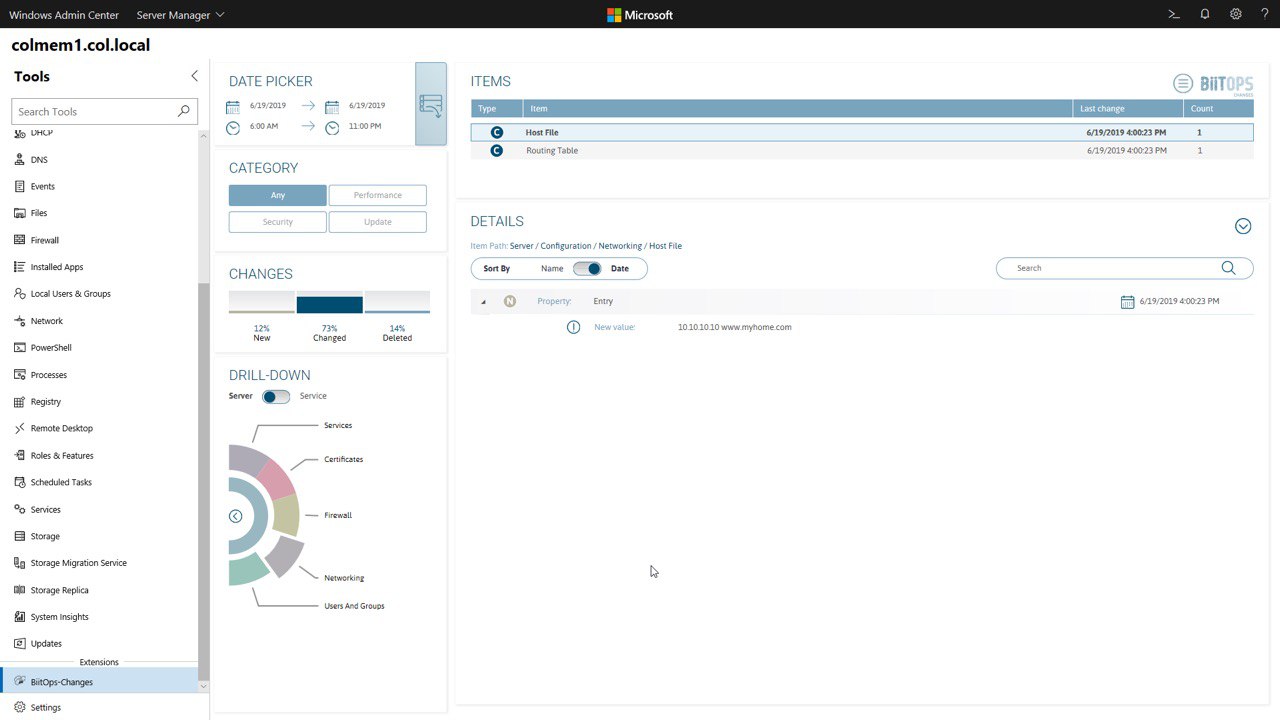Click Windows Admin Center title link
This screenshot has height=720, width=1280.
coord(64,15)
